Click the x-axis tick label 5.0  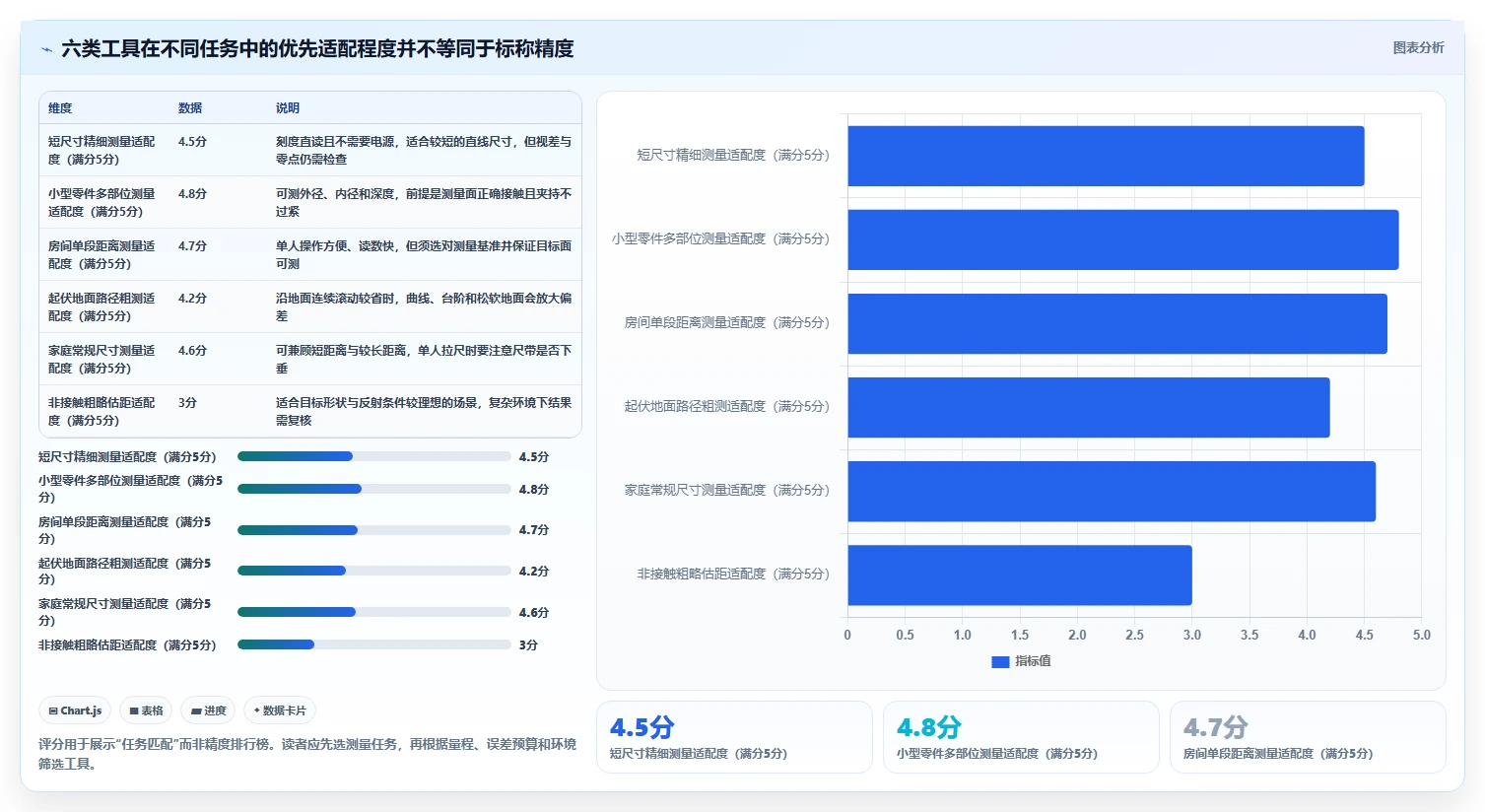(1421, 636)
